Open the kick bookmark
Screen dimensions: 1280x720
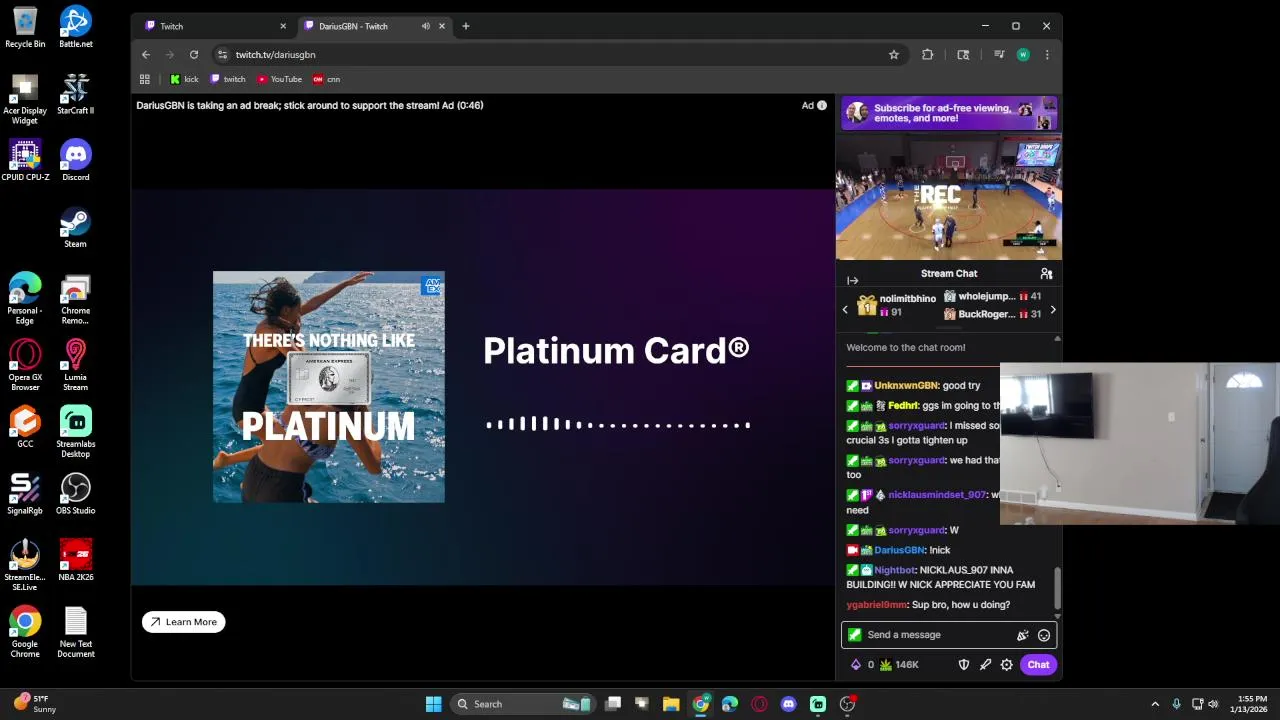pyautogui.click(x=184, y=79)
